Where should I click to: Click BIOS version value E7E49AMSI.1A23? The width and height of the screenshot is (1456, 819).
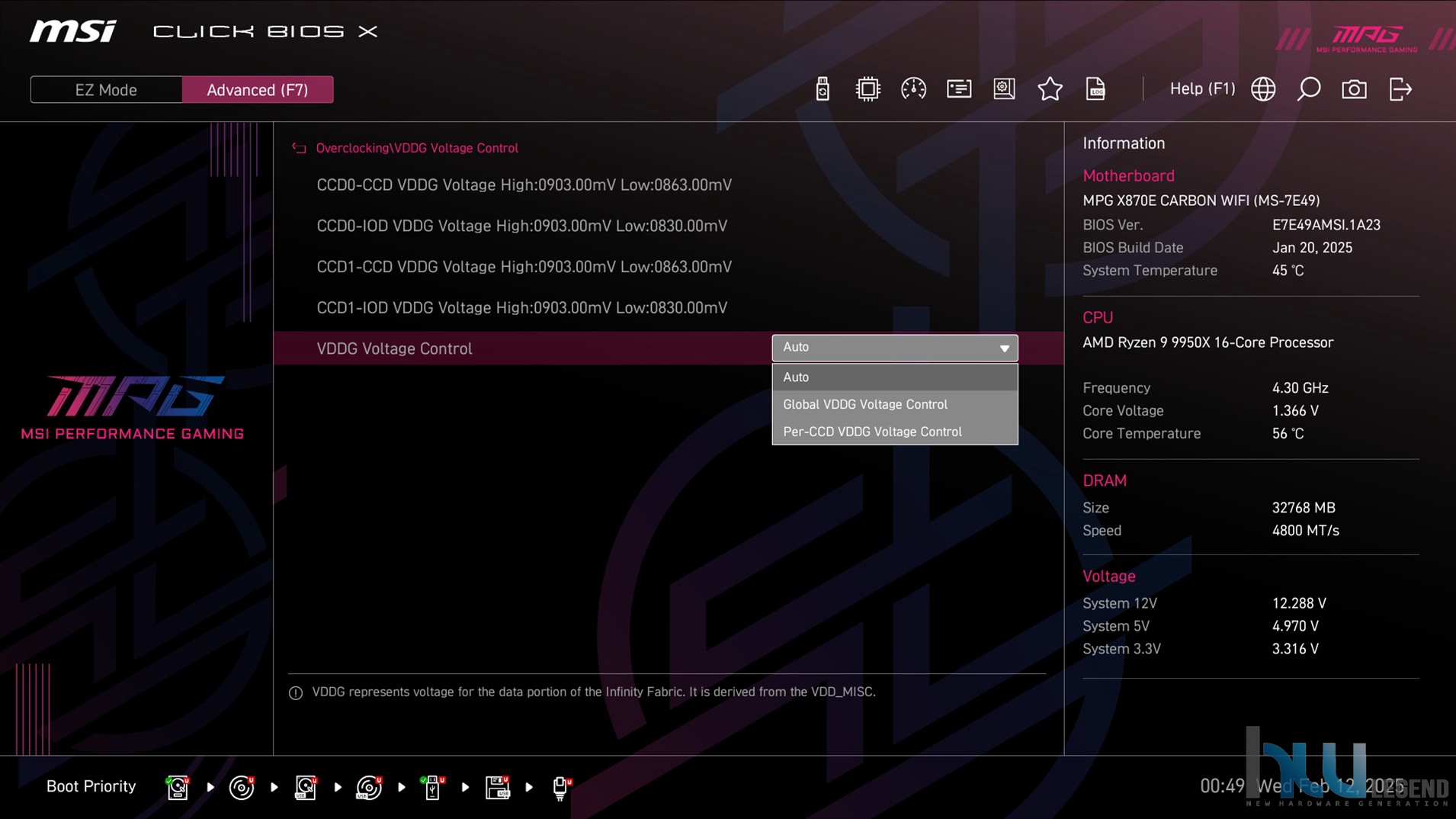click(1326, 225)
